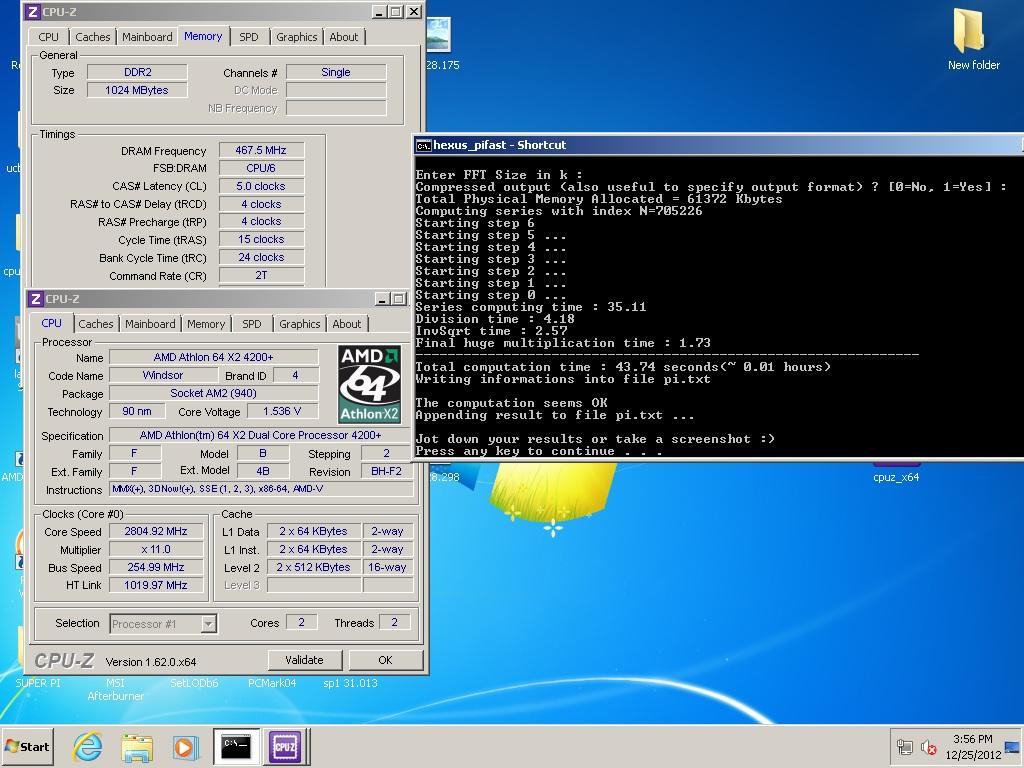Select the SUPER PI desktop shortcut label
This screenshot has height=768, width=1024.
coord(37,683)
